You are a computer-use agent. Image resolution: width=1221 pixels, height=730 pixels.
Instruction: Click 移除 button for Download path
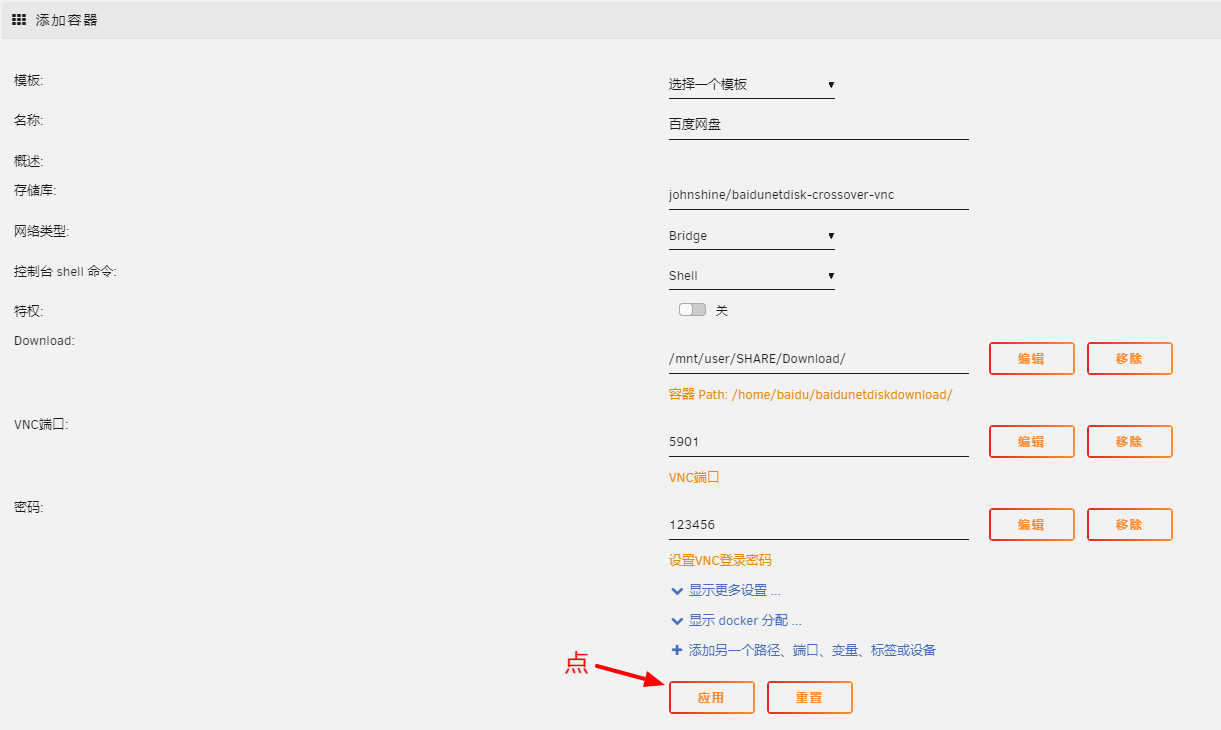pos(1129,359)
